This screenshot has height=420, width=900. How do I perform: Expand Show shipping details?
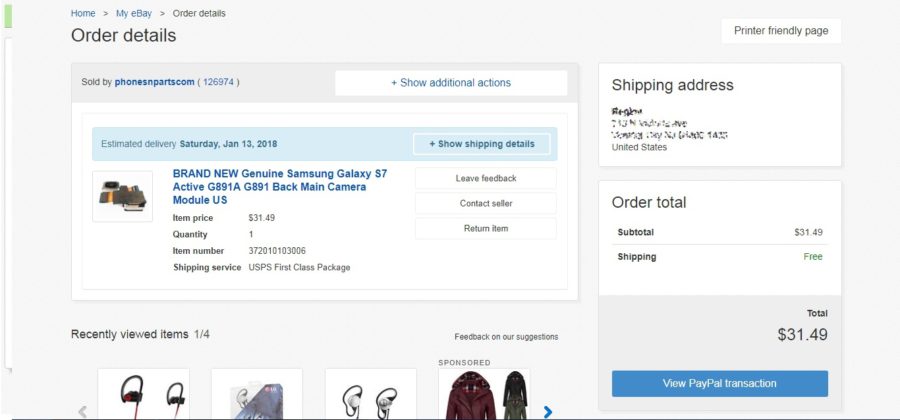click(x=481, y=144)
